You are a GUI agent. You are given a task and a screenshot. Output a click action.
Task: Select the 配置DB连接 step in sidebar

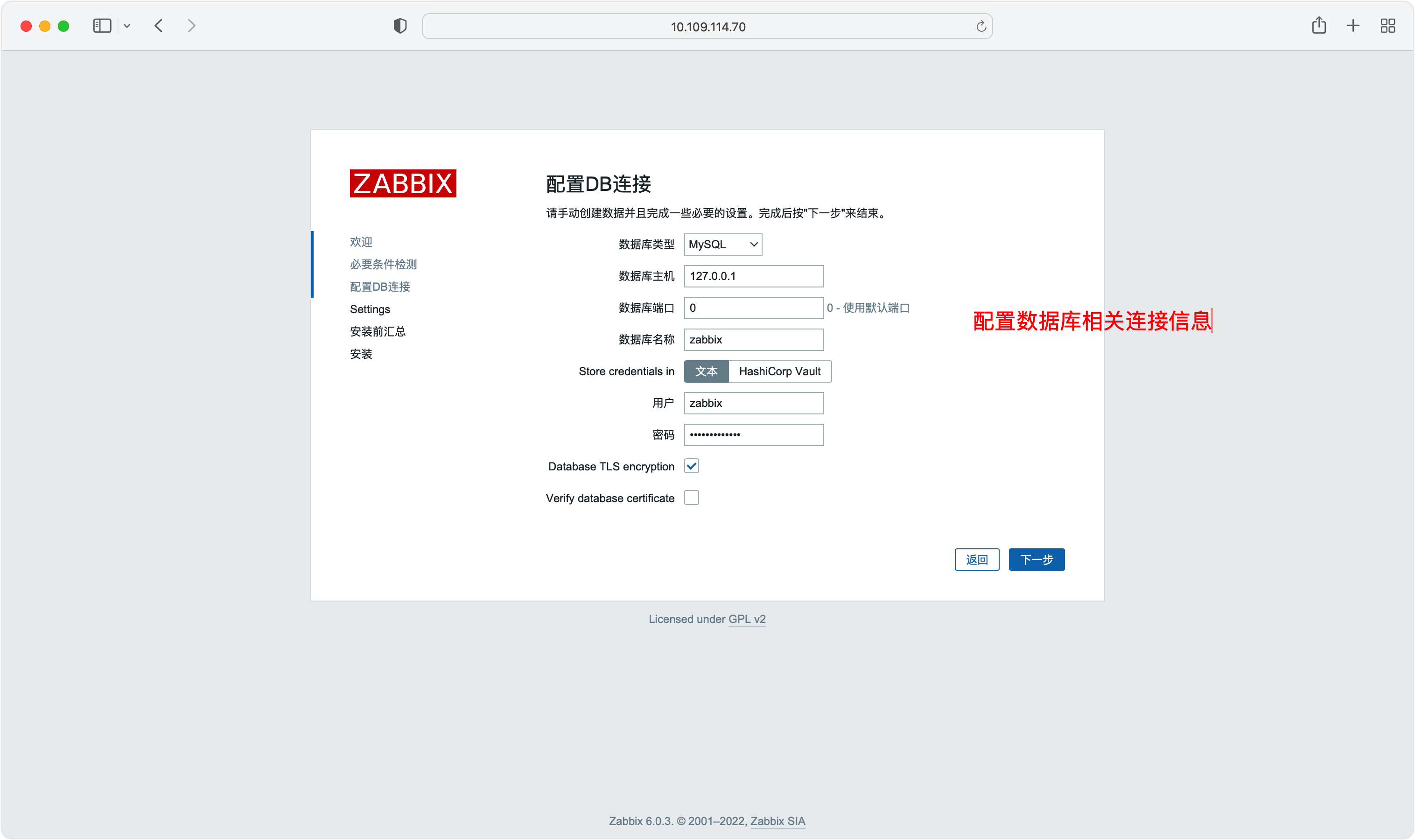pos(380,287)
